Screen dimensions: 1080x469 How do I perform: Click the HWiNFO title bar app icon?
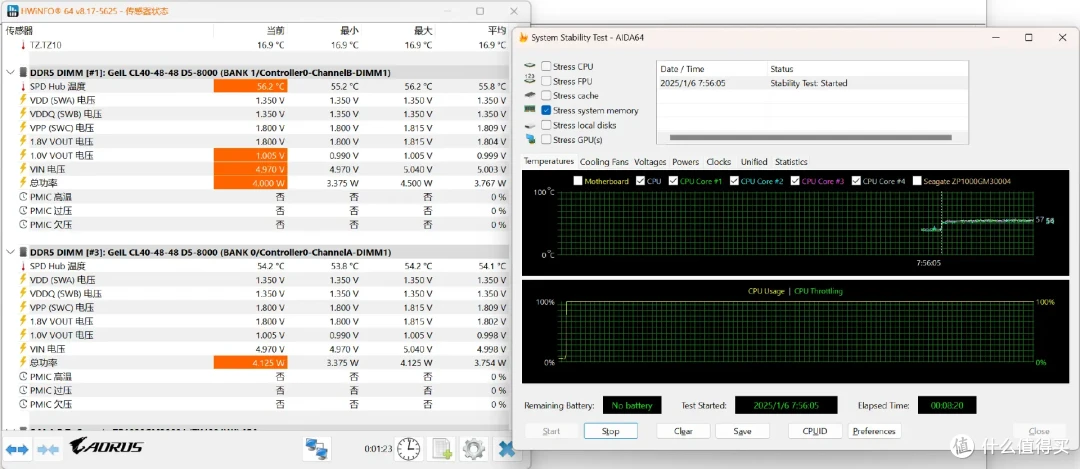click(12, 11)
